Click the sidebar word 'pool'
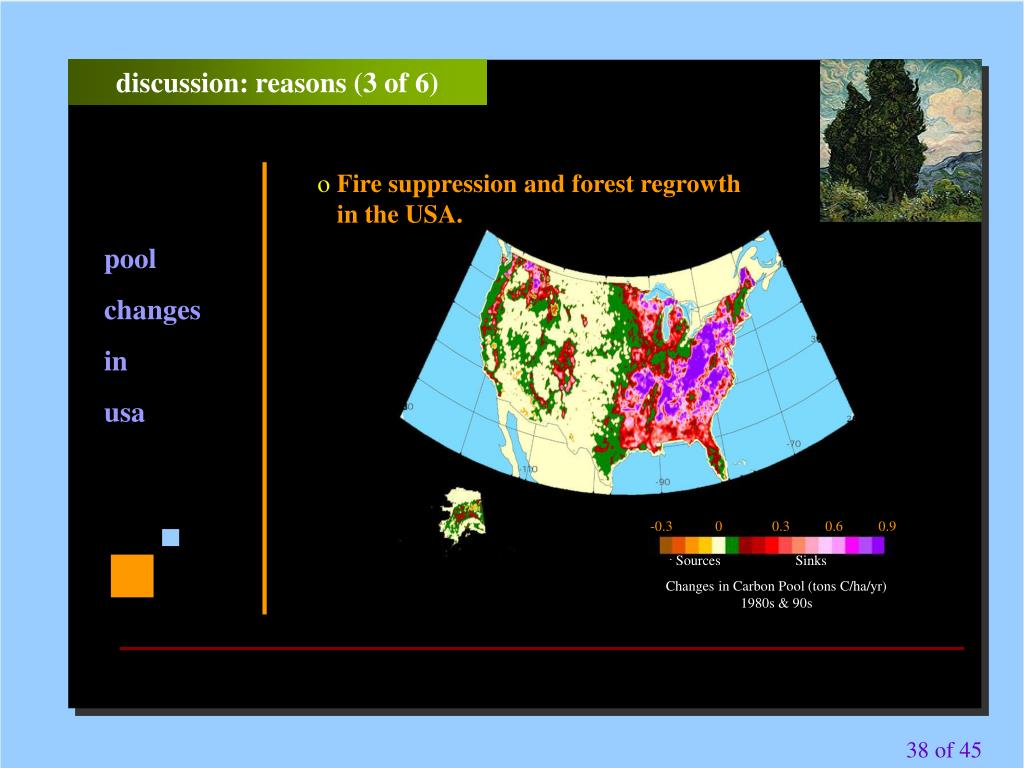Image resolution: width=1024 pixels, height=768 pixels. 130,260
